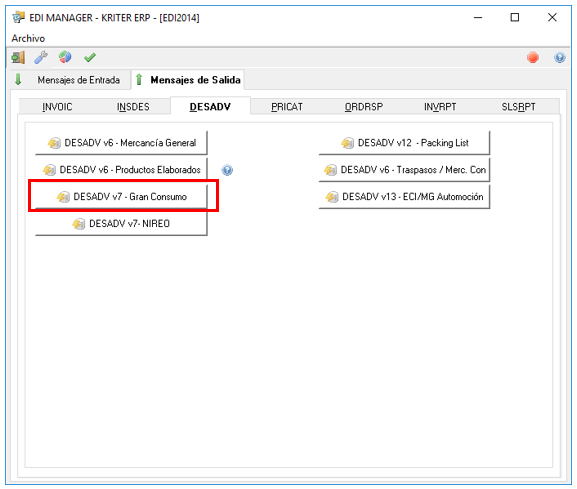Click the red circle status icon
This screenshot has width=577, height=489.
click(x=532, y=57)
